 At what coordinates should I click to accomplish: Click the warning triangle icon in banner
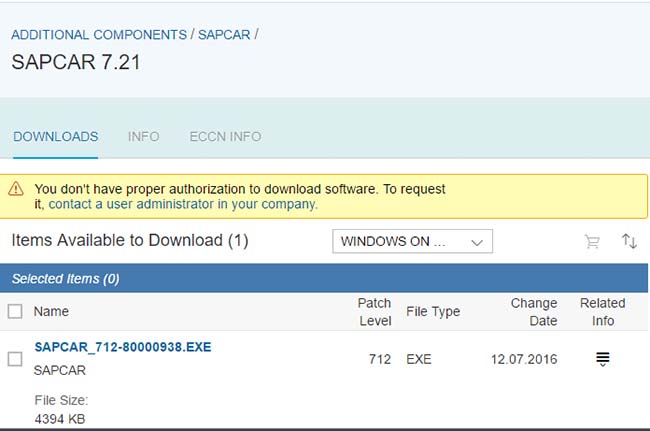pyautogui.click(x=16, y=189)
